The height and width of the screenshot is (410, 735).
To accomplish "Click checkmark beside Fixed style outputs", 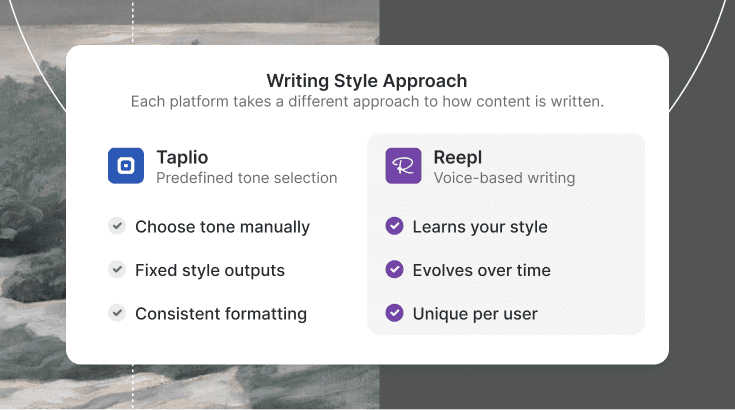I will (x=117, y=269).
